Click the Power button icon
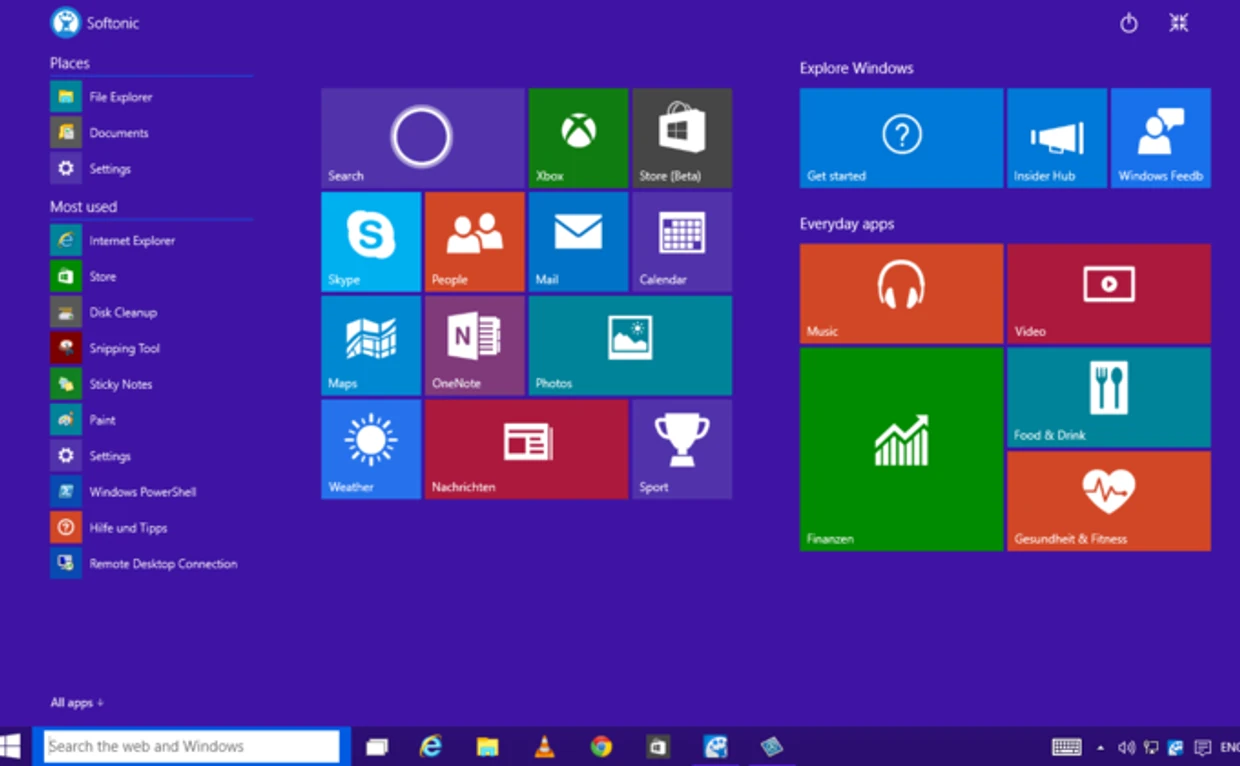 click(1128, 23)
